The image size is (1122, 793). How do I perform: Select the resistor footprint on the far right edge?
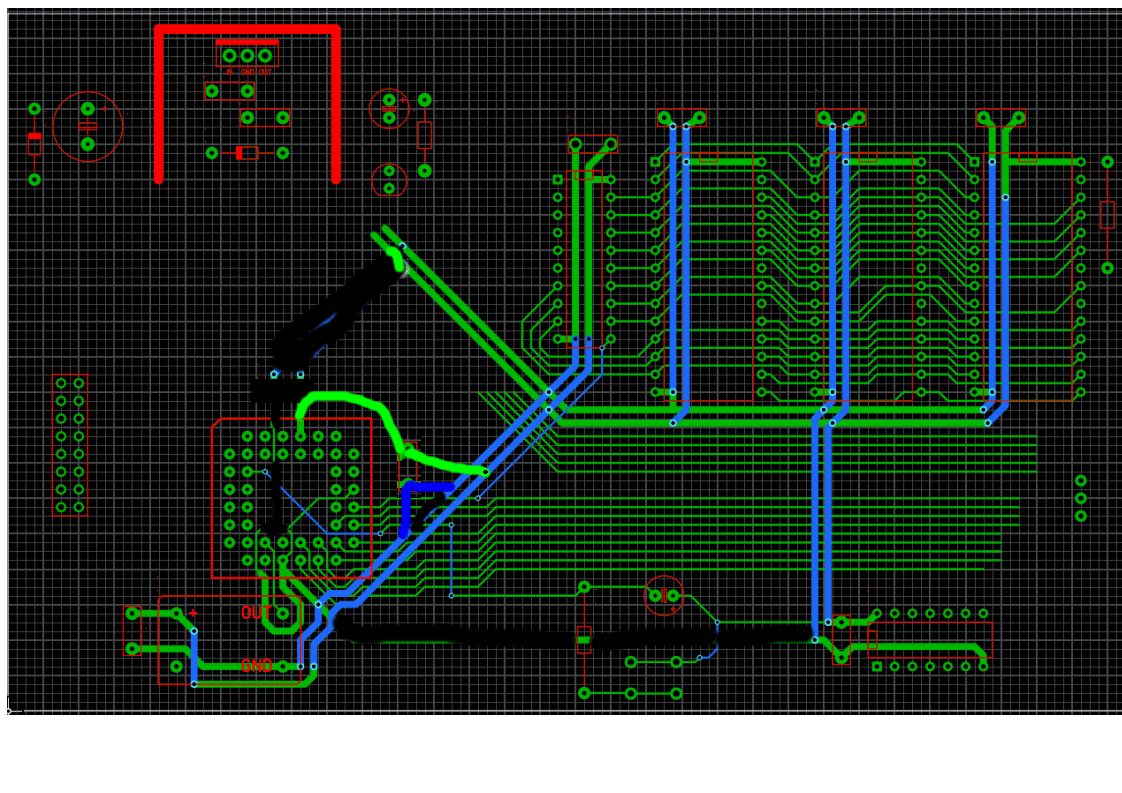click(1107, 215)
